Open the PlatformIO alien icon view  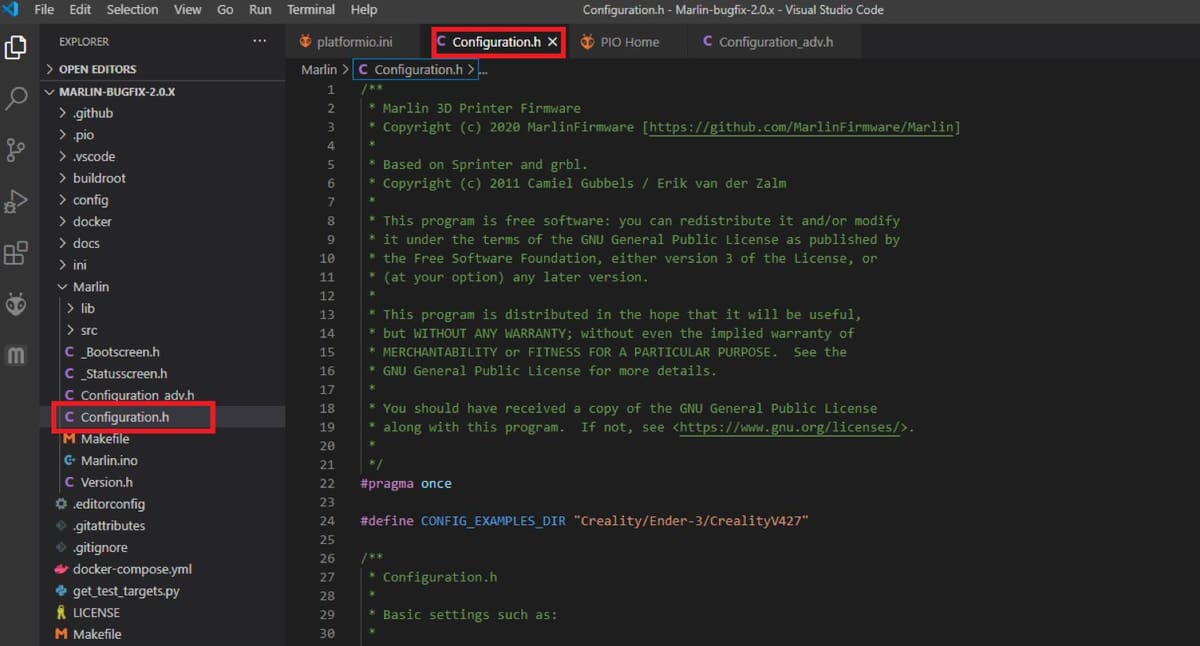(16, 304)
